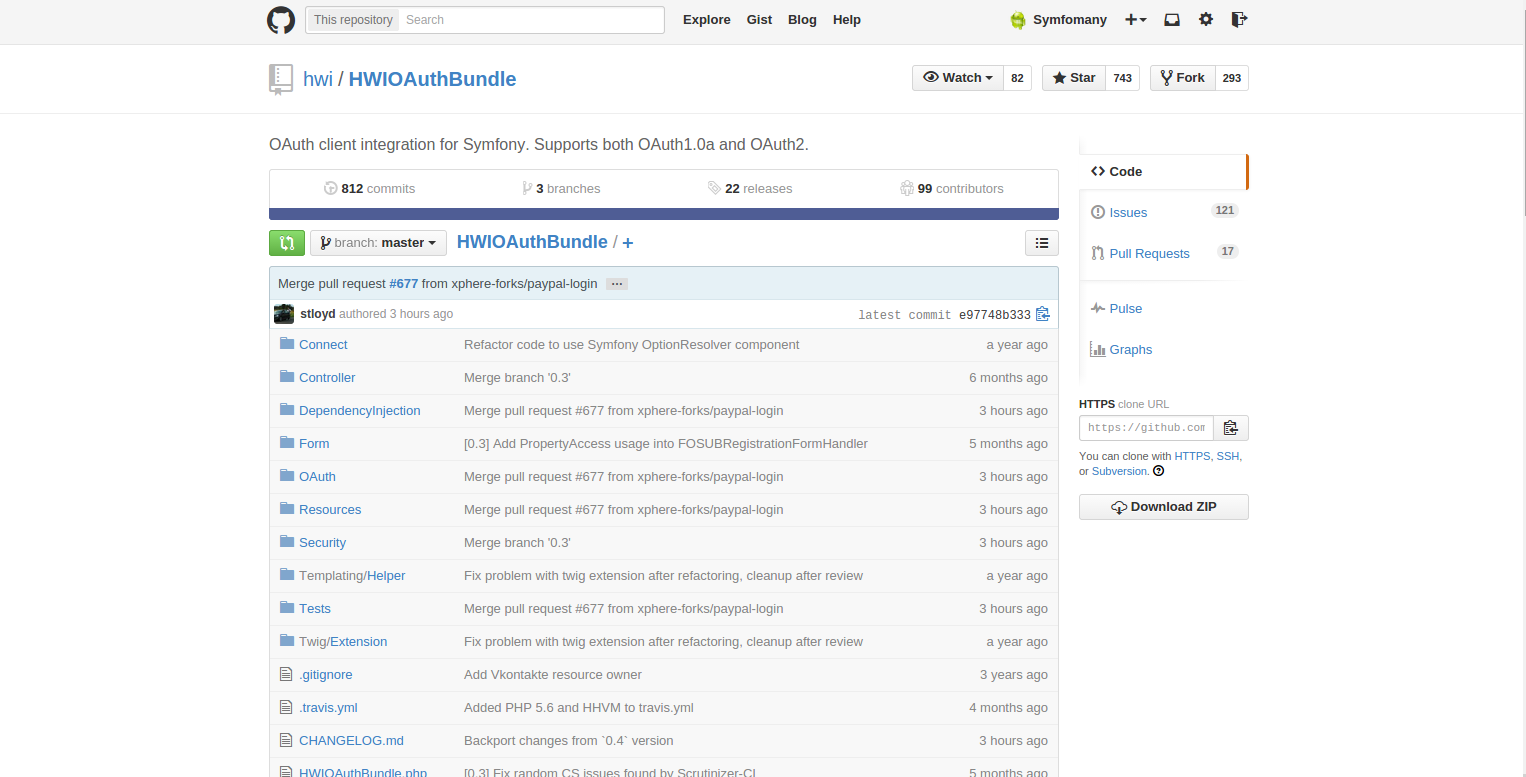Open commit 'Add Vkontakte resource owner'
Image resolution: width=1526 pixels, height=777 pixels.
[x=553, y=674]
